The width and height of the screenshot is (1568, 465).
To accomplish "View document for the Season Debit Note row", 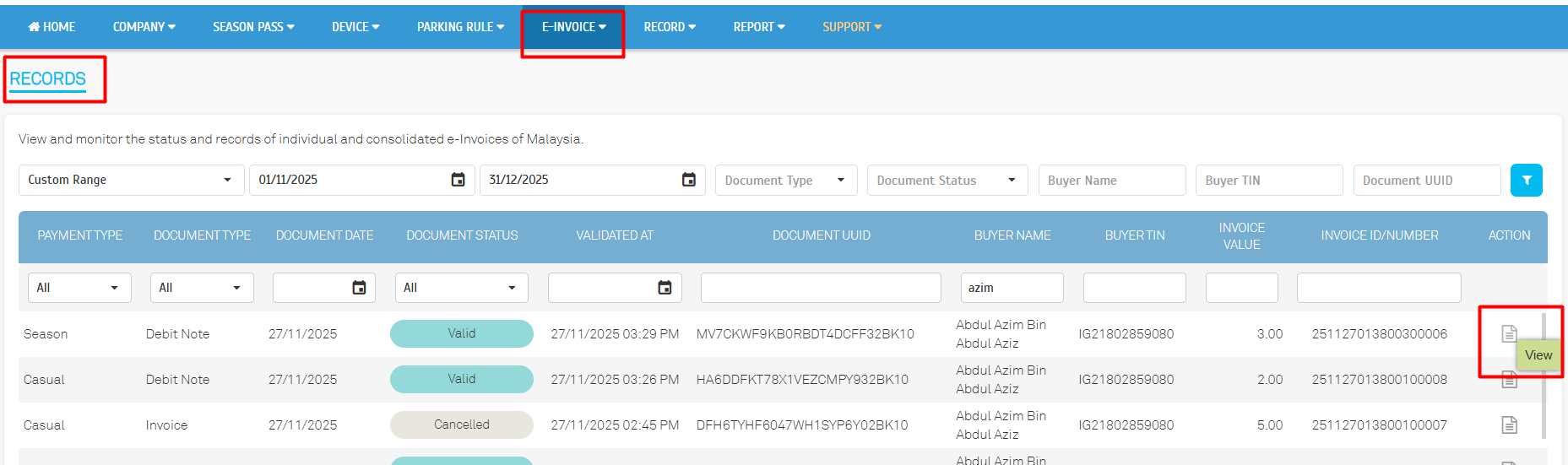I will click(1509, 334).
